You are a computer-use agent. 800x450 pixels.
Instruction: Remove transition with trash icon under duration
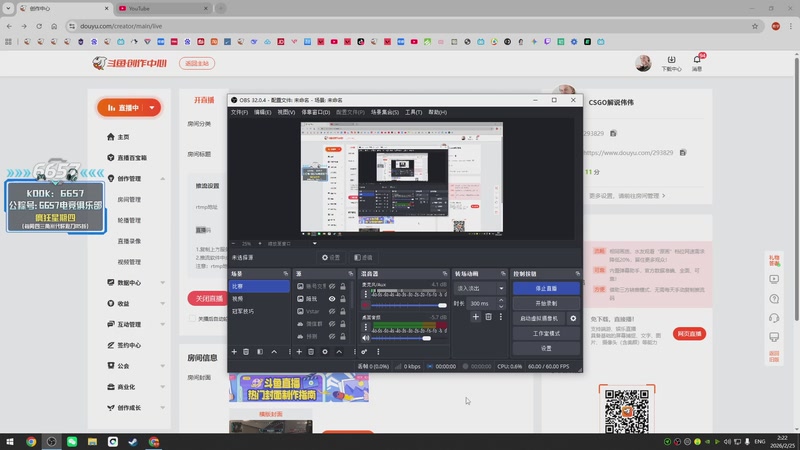click(488, 317)
